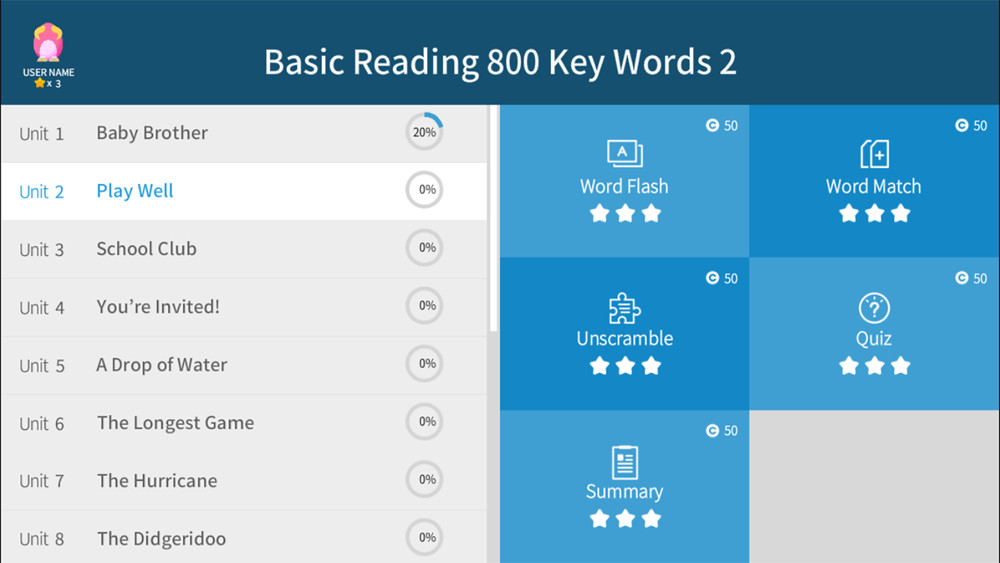Viewport: 1000px width, 563px height.
Task: Open Unit 4 You're Invited!
Action: pyautogui.click(x=244, y=307)
